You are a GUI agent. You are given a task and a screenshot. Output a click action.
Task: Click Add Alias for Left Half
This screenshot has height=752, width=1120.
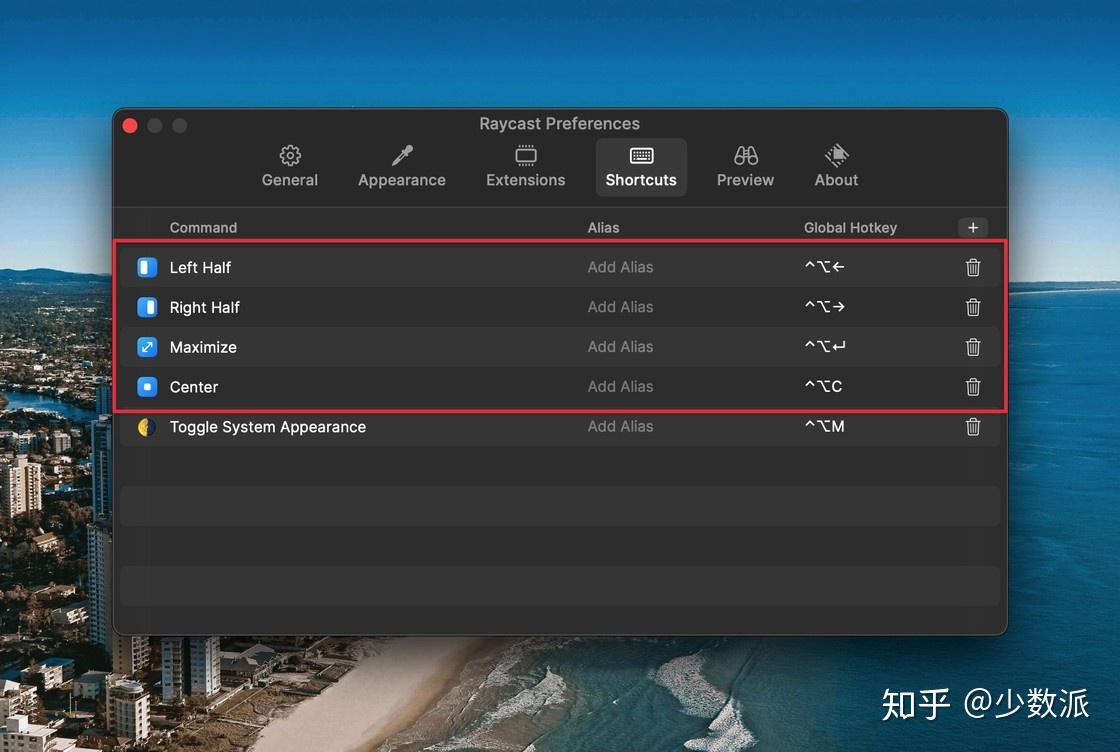(x=620, y=267)
